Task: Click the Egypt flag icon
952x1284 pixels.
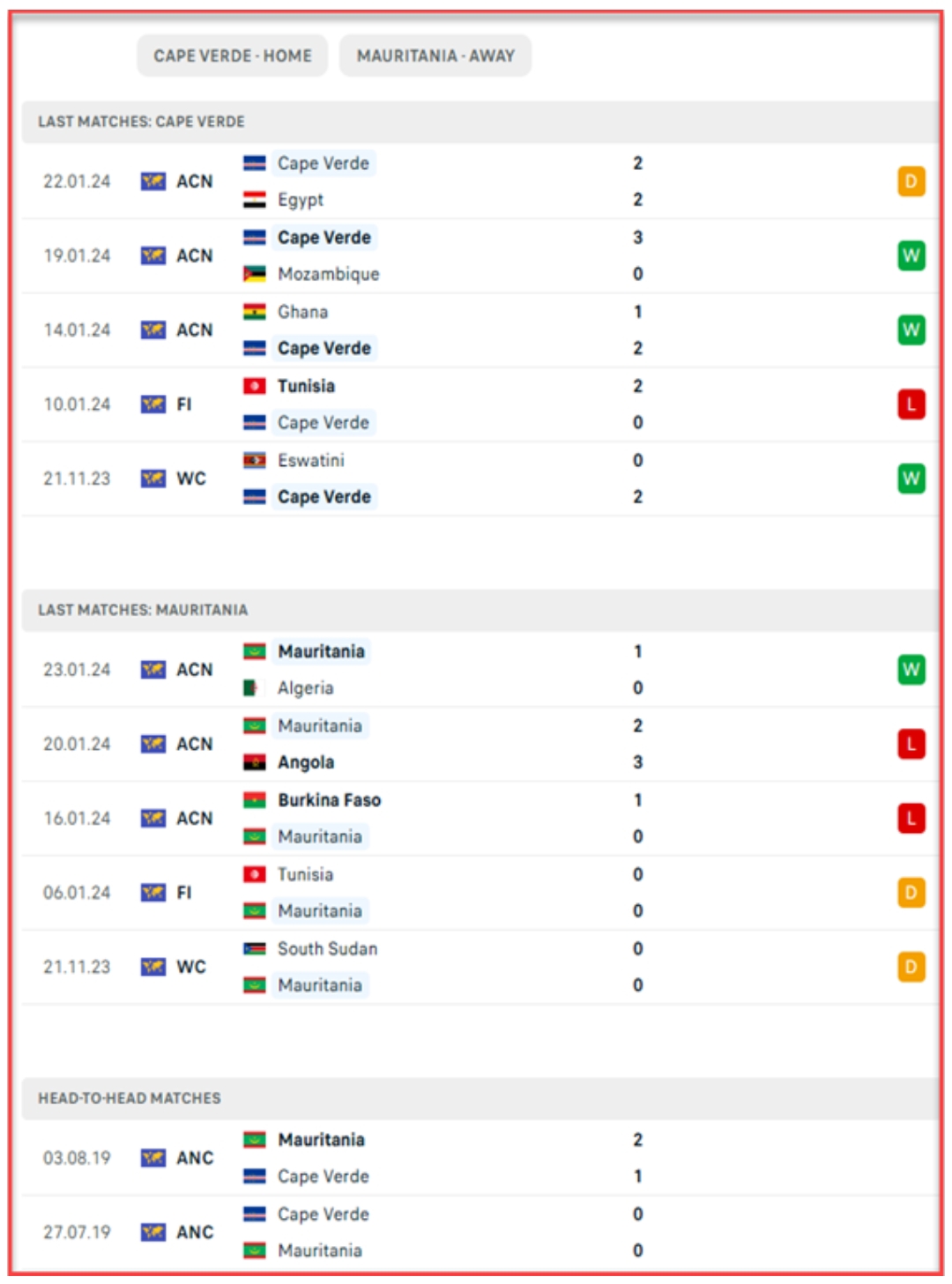Action: click(255, 200)
